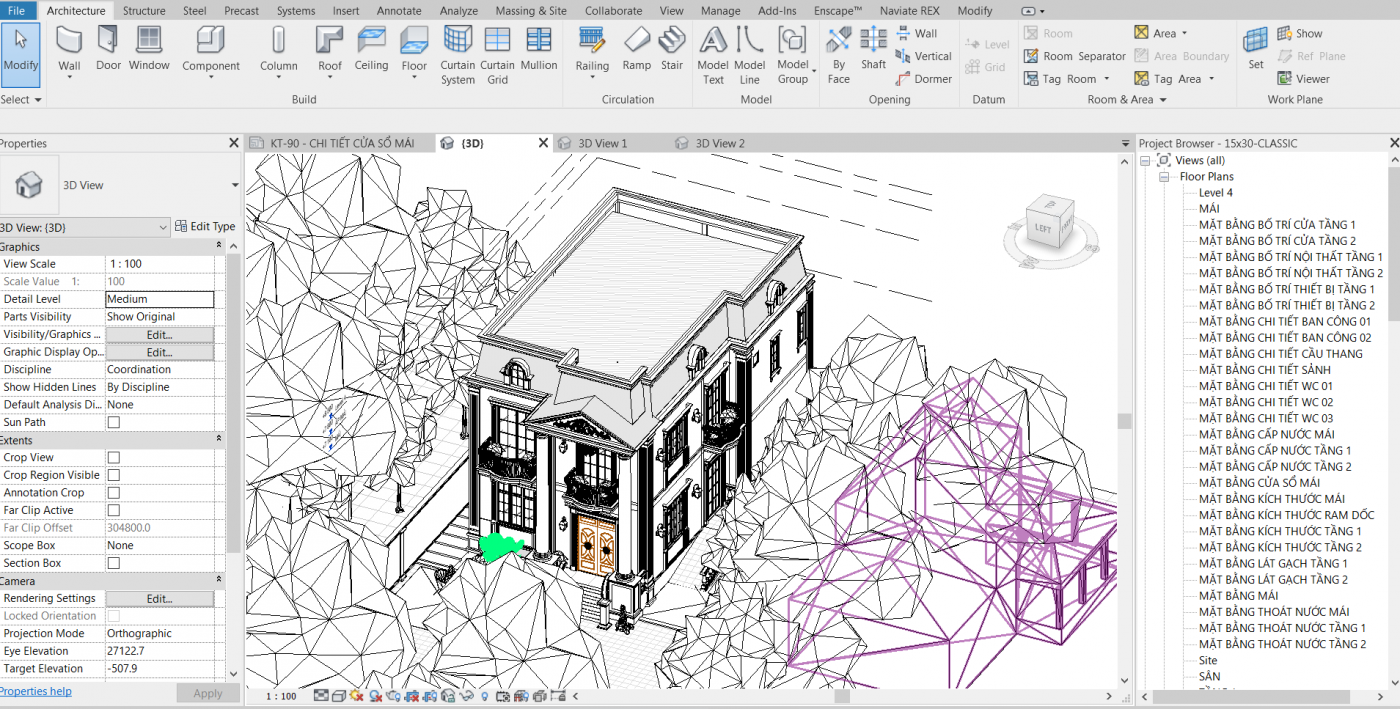This screenshot has width=1400, height=709.
Task: Collapse the Graphics properties section
Action: [219, 246]
